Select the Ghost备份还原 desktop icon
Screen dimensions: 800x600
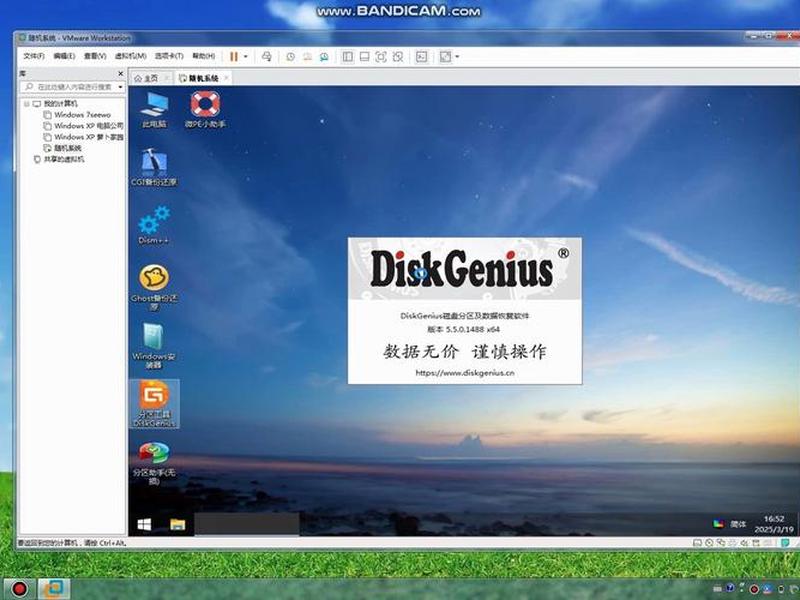pyautogui.click(x=154, y=287)
